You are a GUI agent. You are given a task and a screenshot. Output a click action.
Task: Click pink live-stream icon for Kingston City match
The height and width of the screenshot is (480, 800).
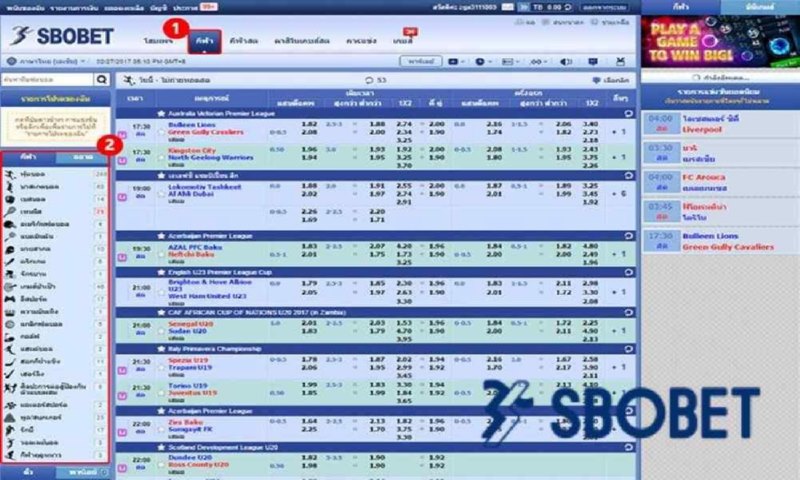(122, 160)
